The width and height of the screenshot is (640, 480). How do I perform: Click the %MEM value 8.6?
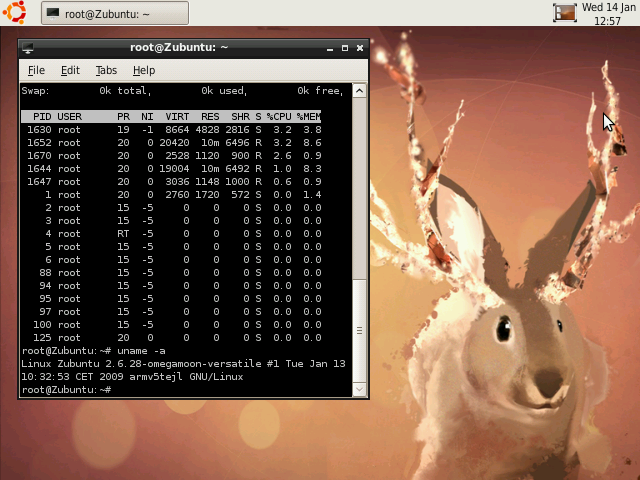click(x=312, y=143)
